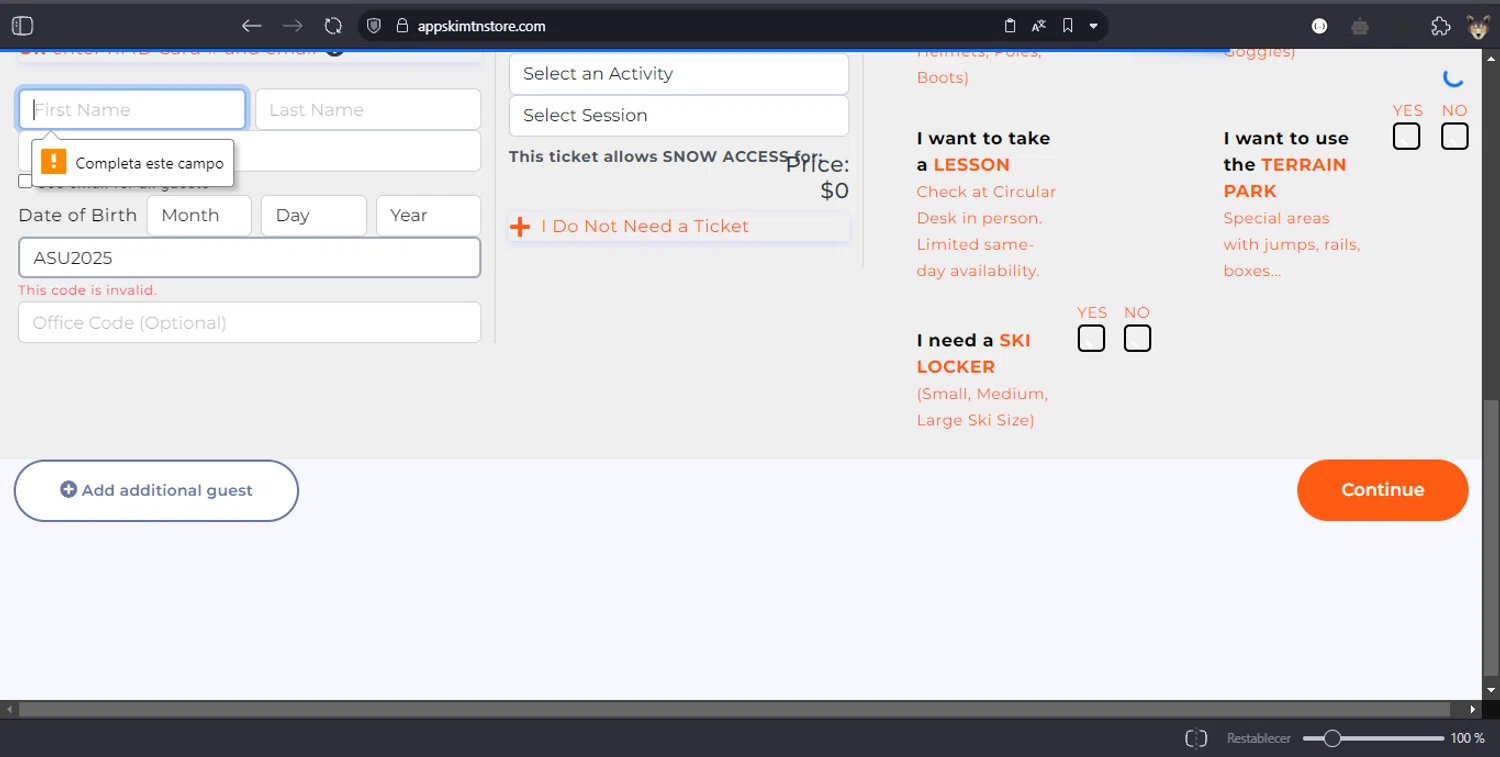The height and width of the screenshot is (757, 1500).
Task: Click the 'I want to take a LESSON' heading
Action: [984, 151]
